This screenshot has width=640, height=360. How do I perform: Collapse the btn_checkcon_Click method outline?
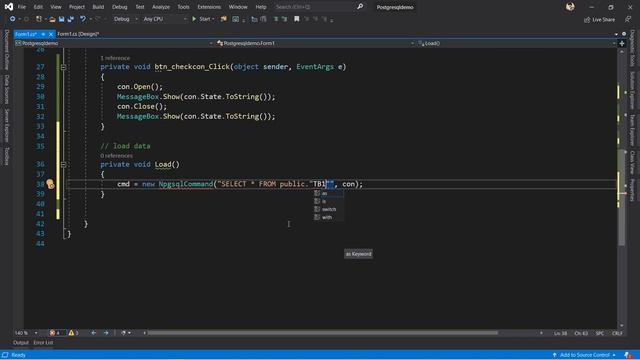pyautogui.click(x=63, y=67)
